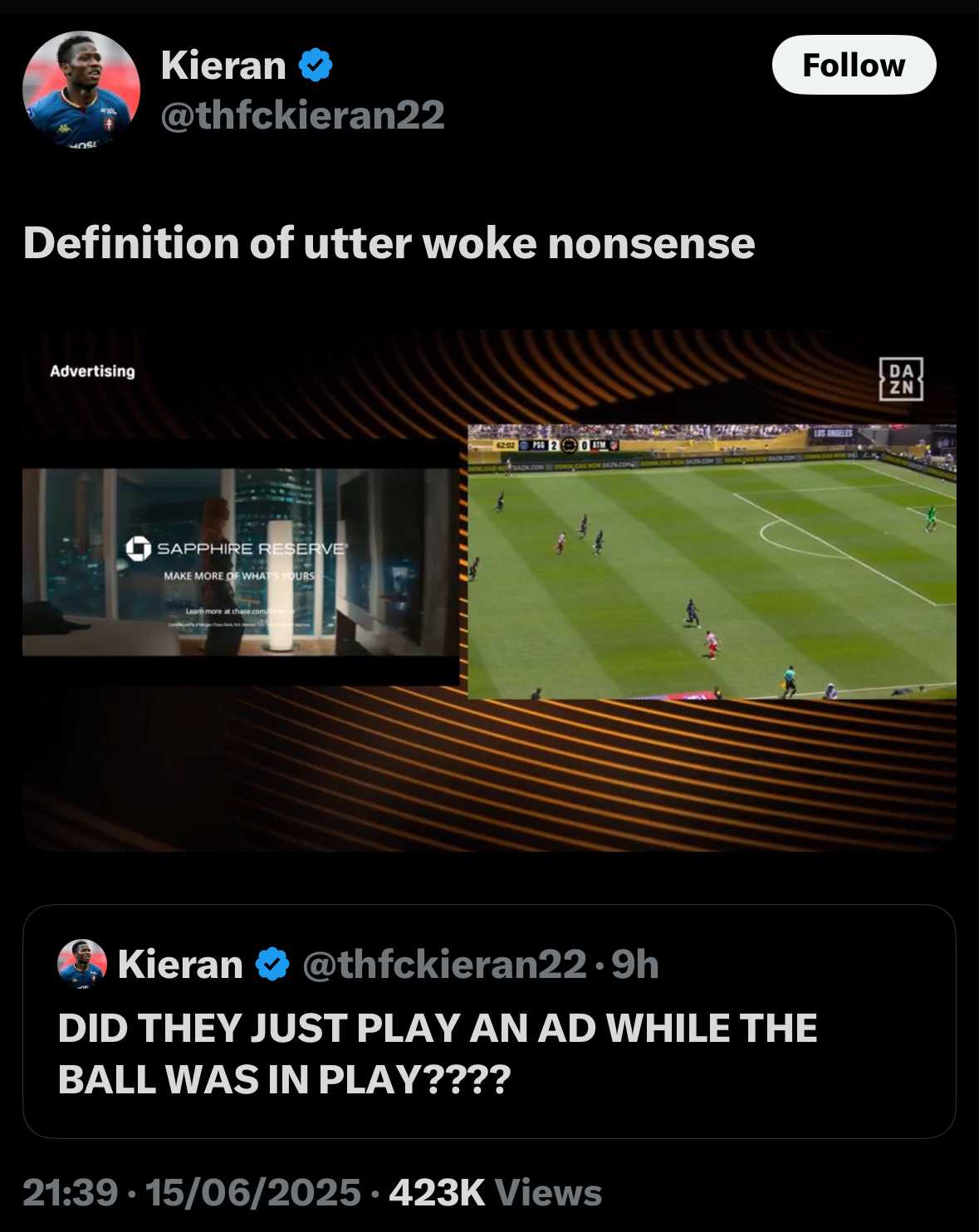The height and width of the screenshot is (1232, 979).
Task: Open the live football match feed
Action: pos(712,562)
